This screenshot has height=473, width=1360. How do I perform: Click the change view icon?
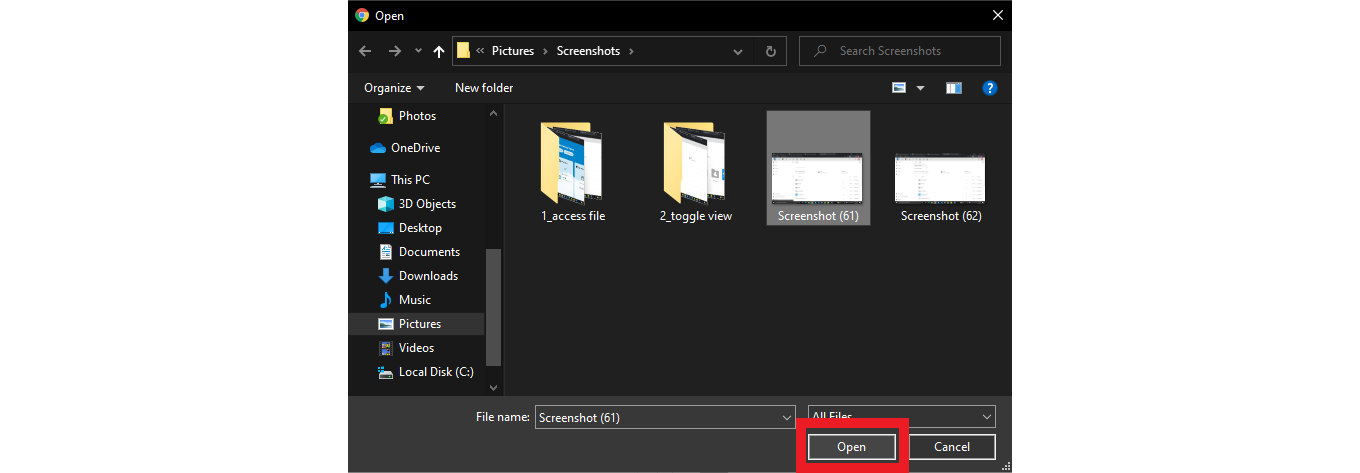click(x=899, y=88)
